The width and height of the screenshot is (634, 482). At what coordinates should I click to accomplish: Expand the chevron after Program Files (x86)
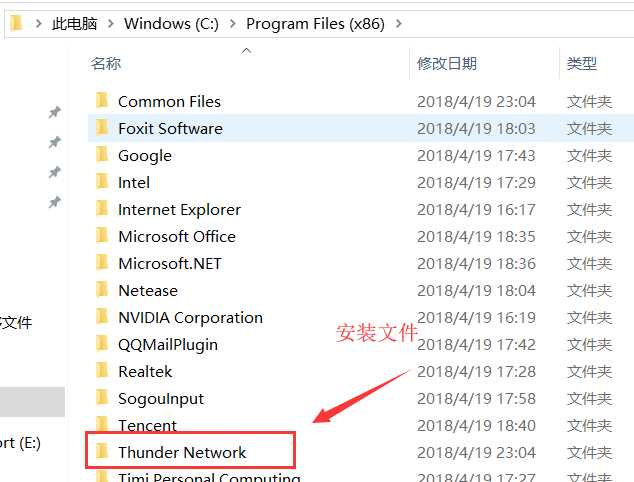click(400, 23)
